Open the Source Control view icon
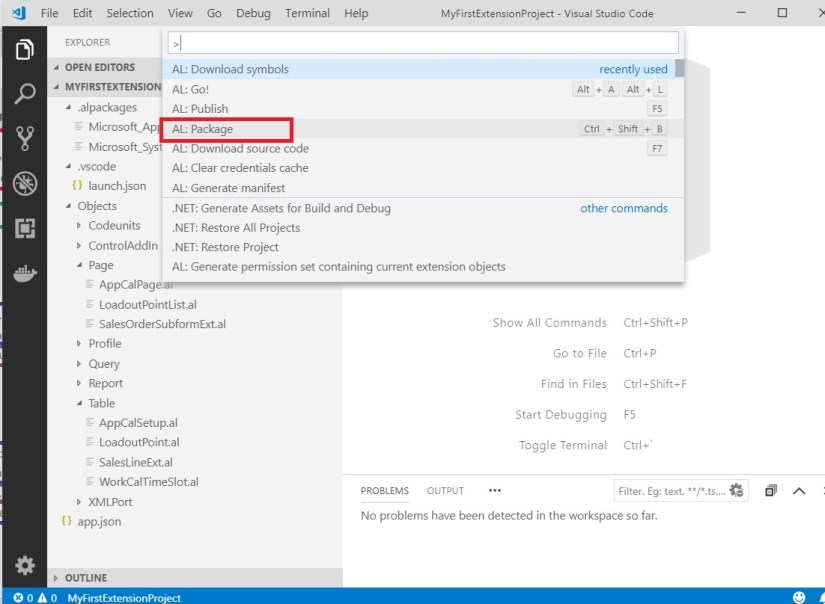The height and width of the screenshot is (604, 825). [25, 138]
